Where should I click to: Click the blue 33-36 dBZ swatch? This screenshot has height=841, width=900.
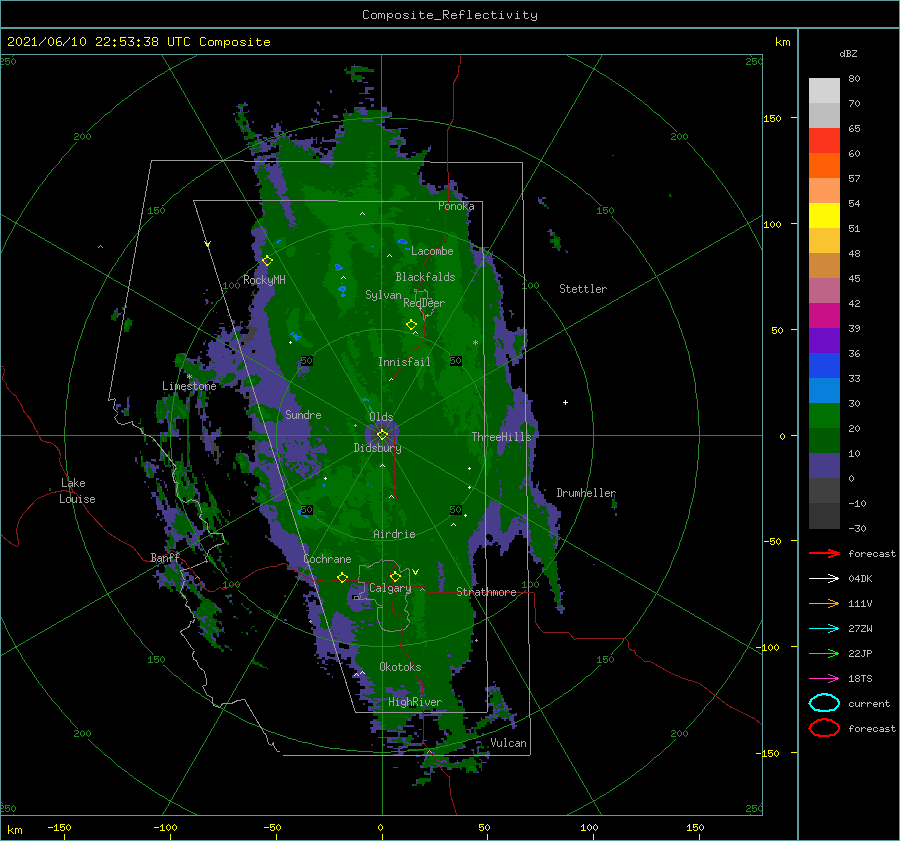(x=824, y=366)
